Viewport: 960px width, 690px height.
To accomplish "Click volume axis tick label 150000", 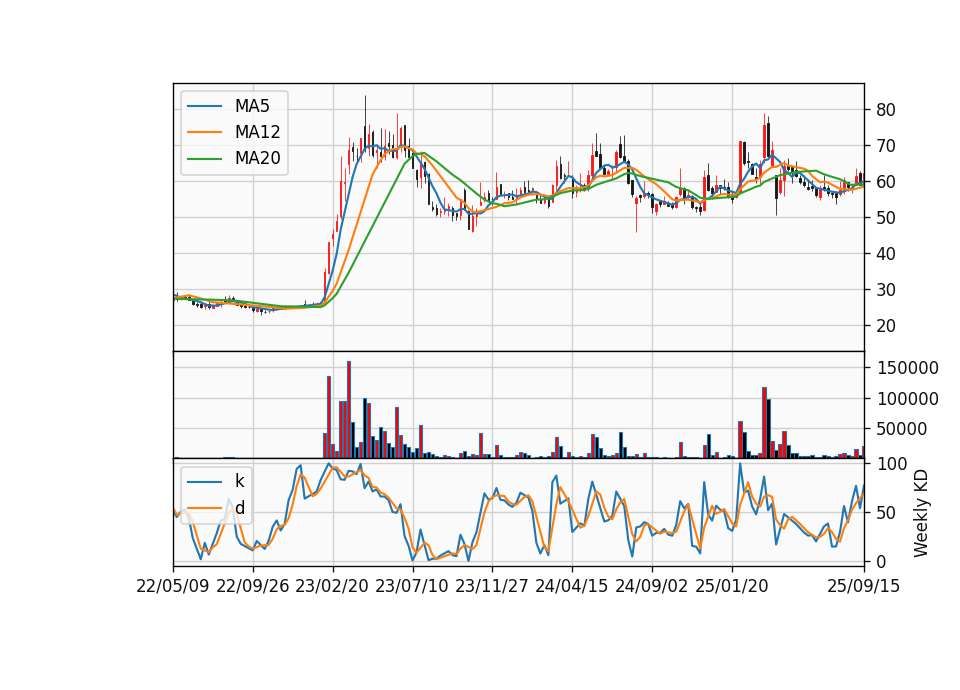I will click(x=907, y=368).
